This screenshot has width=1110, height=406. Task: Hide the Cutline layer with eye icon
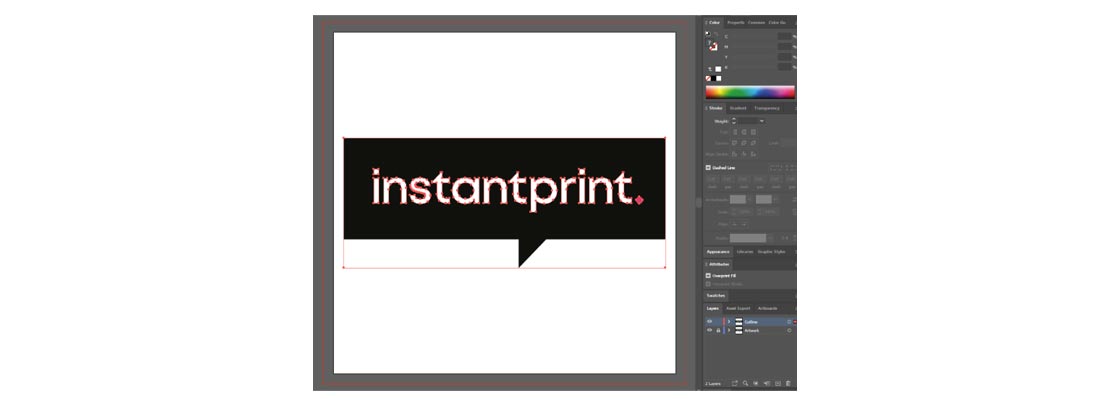tap(710, 322)
